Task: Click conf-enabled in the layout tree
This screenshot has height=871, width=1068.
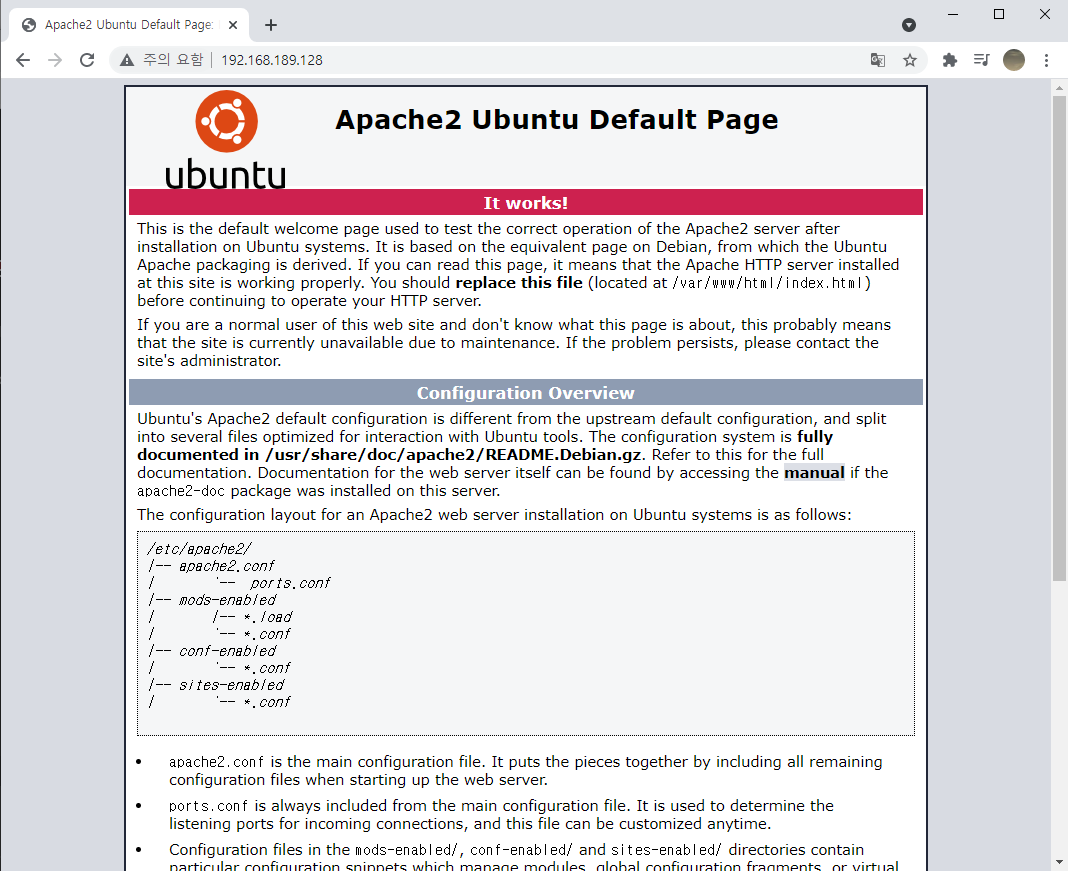Action: pos(227,651)
